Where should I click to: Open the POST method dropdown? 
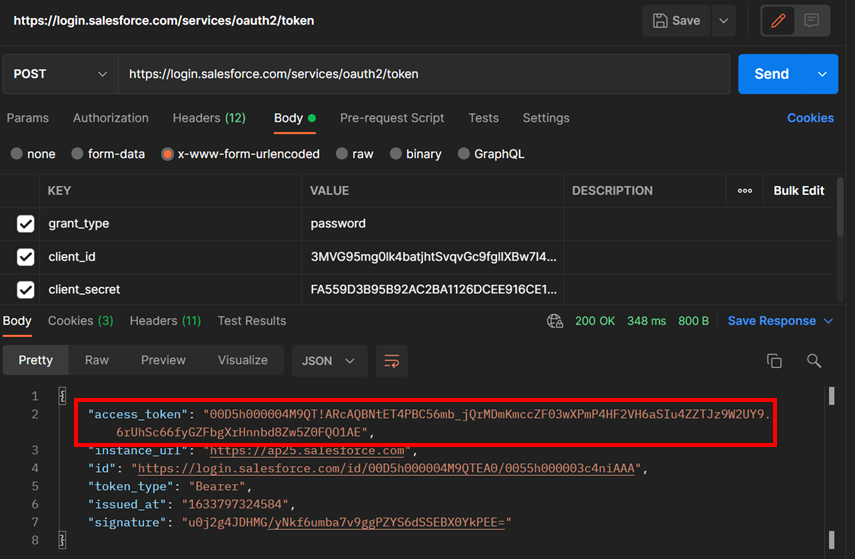tap(60, 74)
